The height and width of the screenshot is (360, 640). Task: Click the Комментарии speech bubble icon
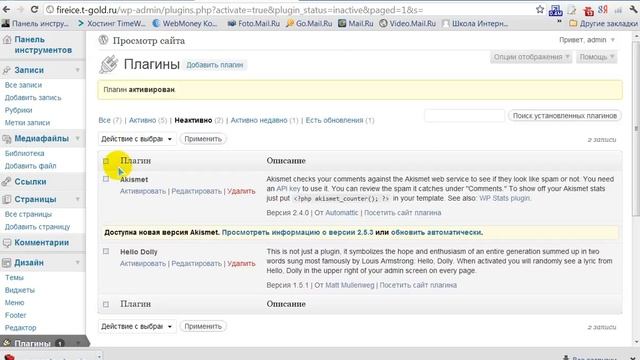7,243
